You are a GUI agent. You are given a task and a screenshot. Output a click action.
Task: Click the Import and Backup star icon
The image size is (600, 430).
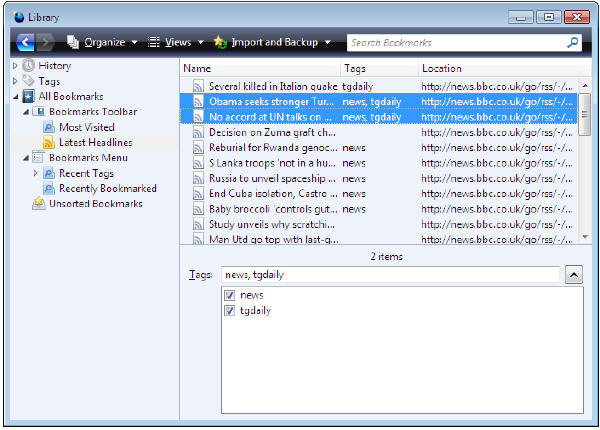coord(220,42)
